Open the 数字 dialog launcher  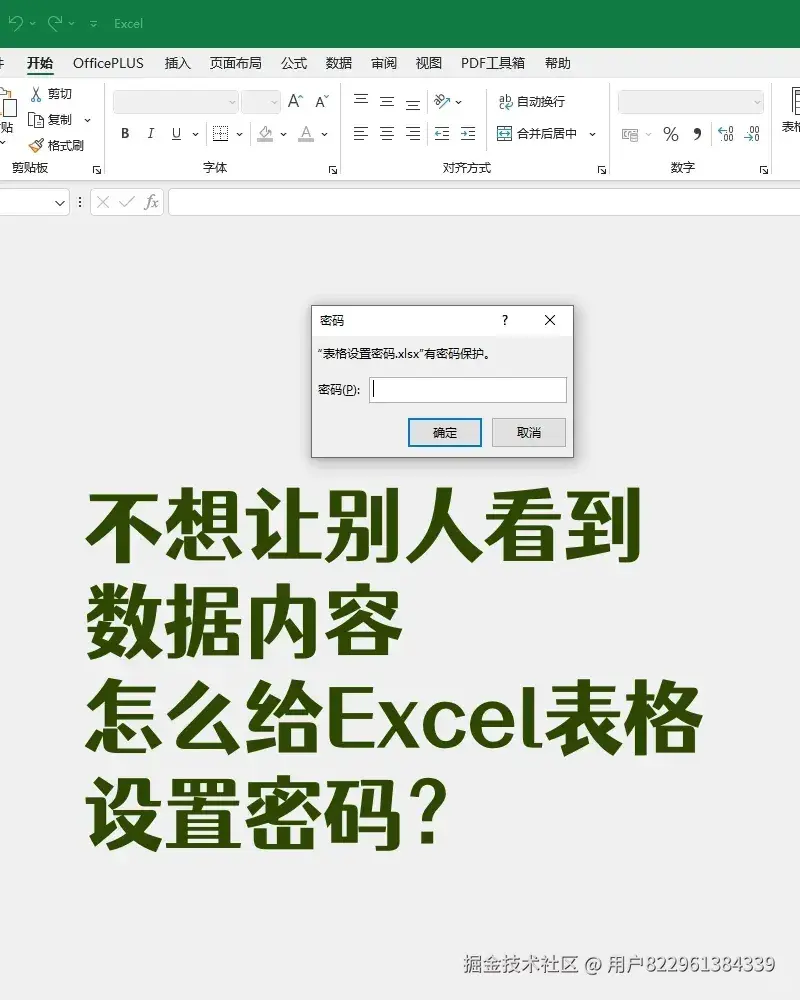[x=764, y=170]
